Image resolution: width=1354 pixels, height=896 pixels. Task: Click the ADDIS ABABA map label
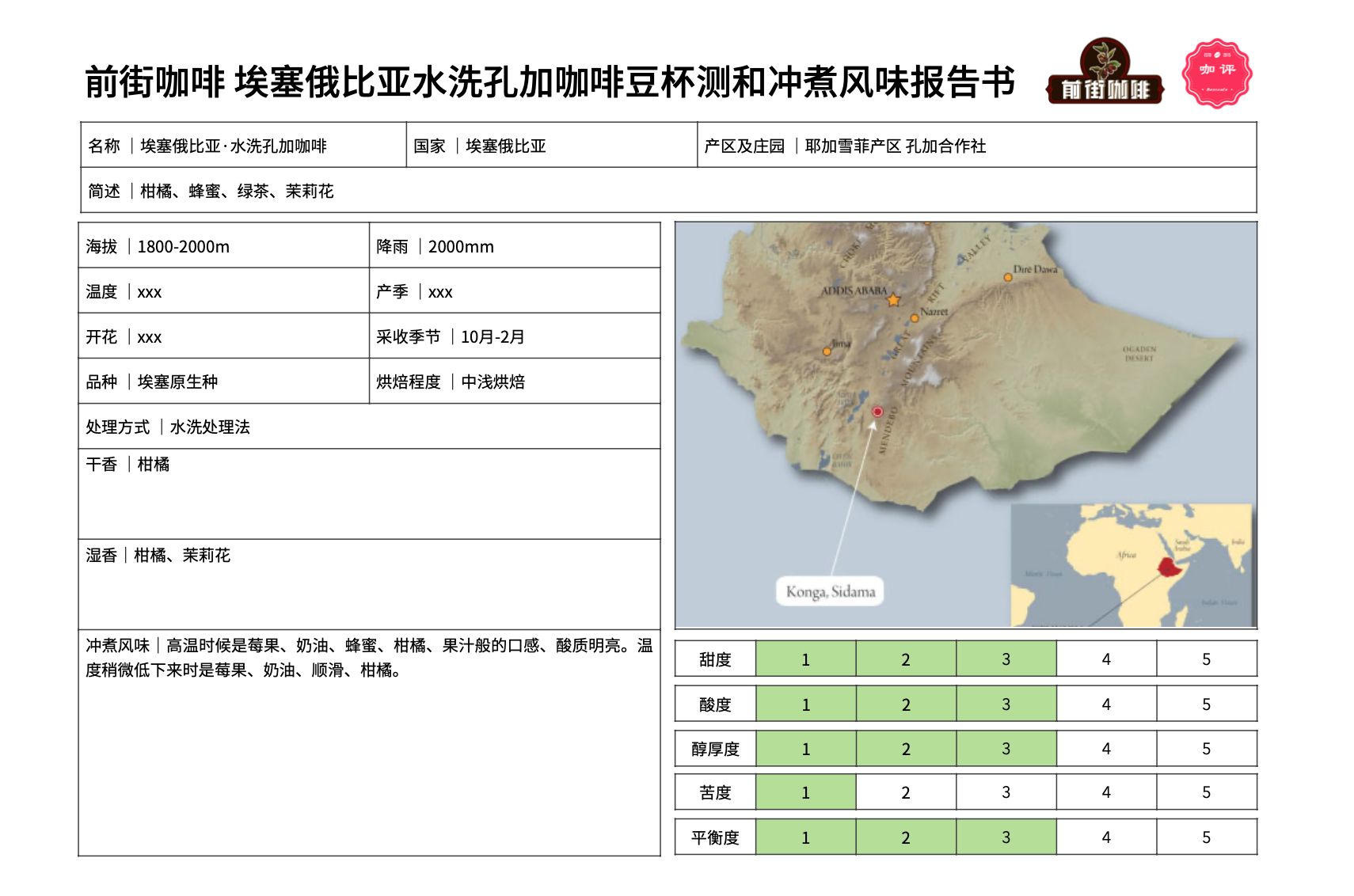click(854, 290)
